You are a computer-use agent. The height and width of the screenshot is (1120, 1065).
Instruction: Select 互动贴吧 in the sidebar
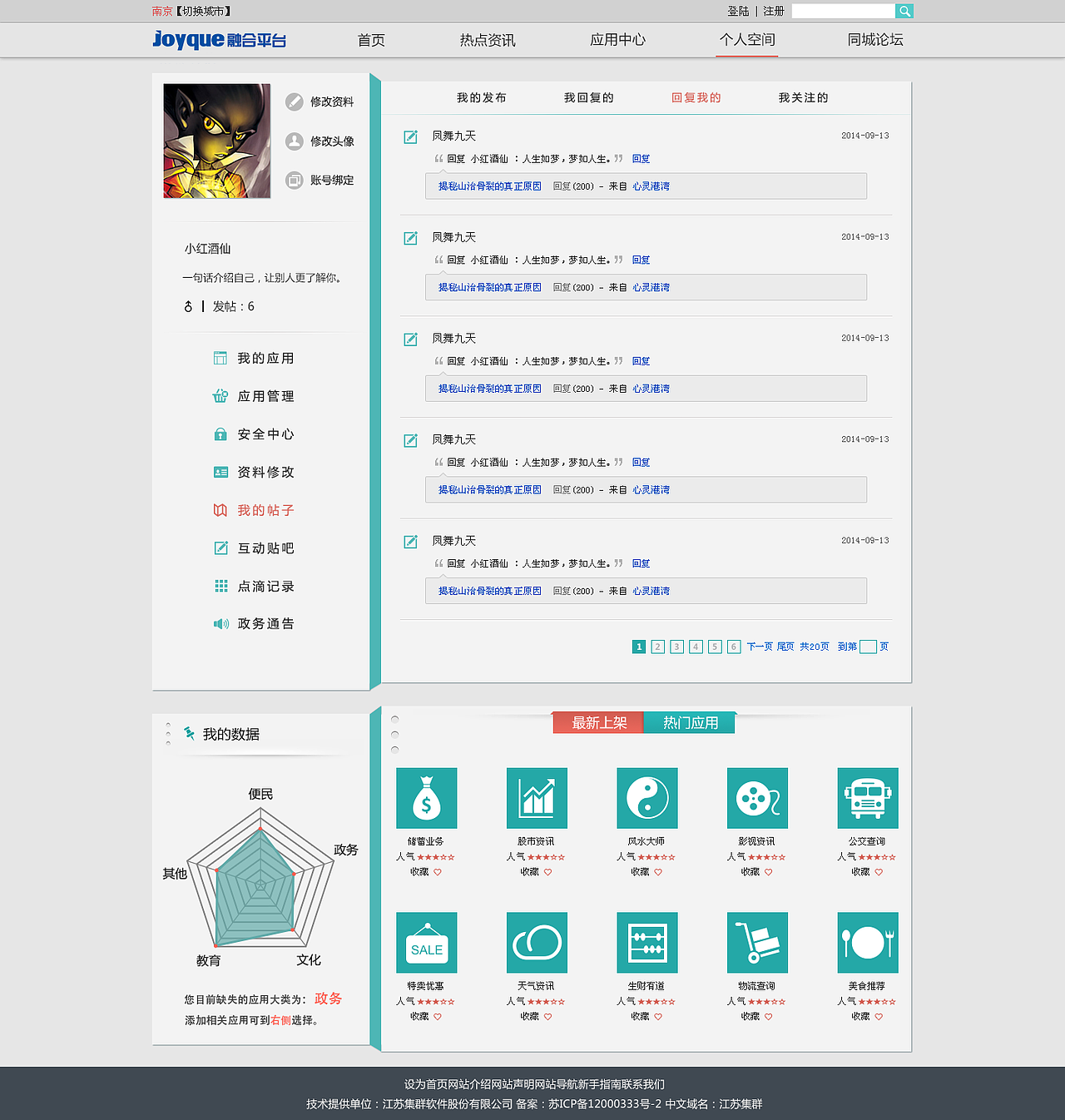click(x=265, y=548)
